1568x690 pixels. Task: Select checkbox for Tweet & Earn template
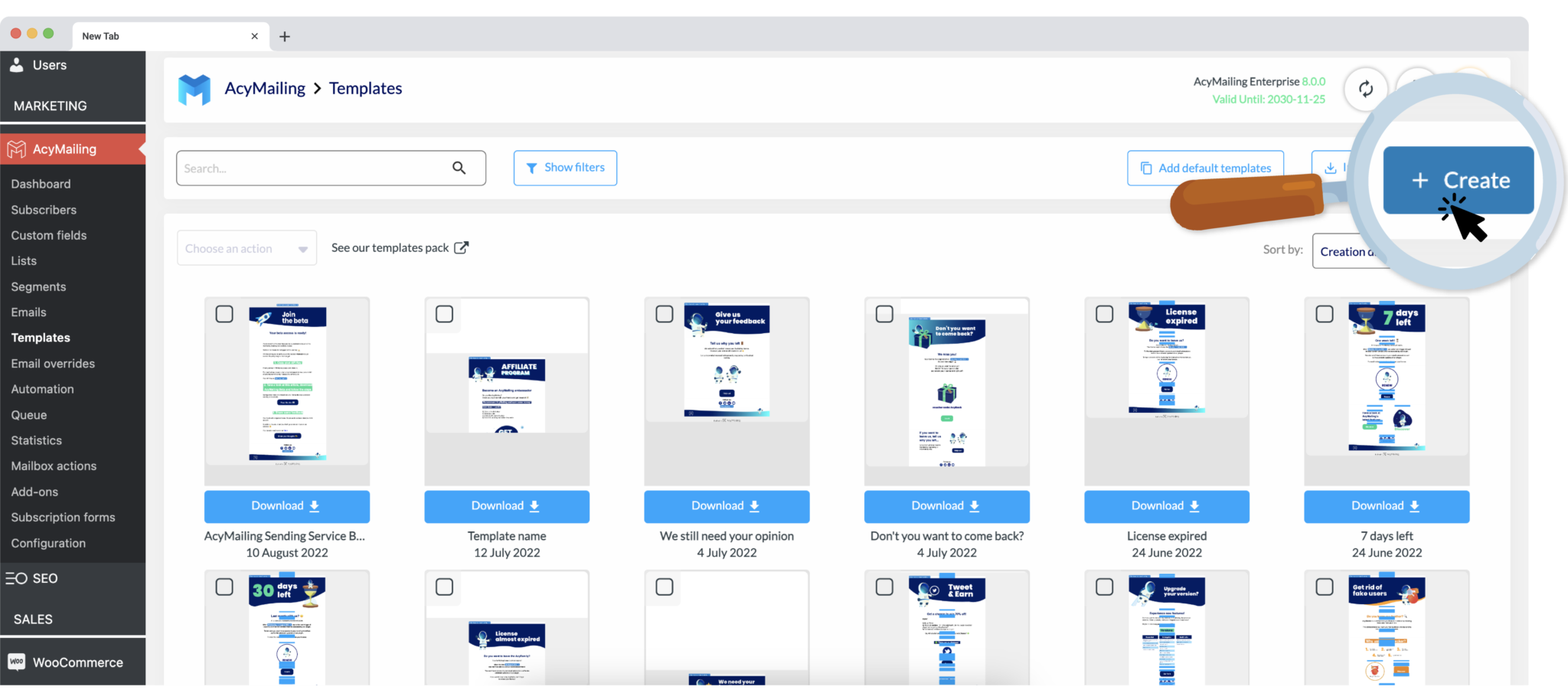coord(884,587)
